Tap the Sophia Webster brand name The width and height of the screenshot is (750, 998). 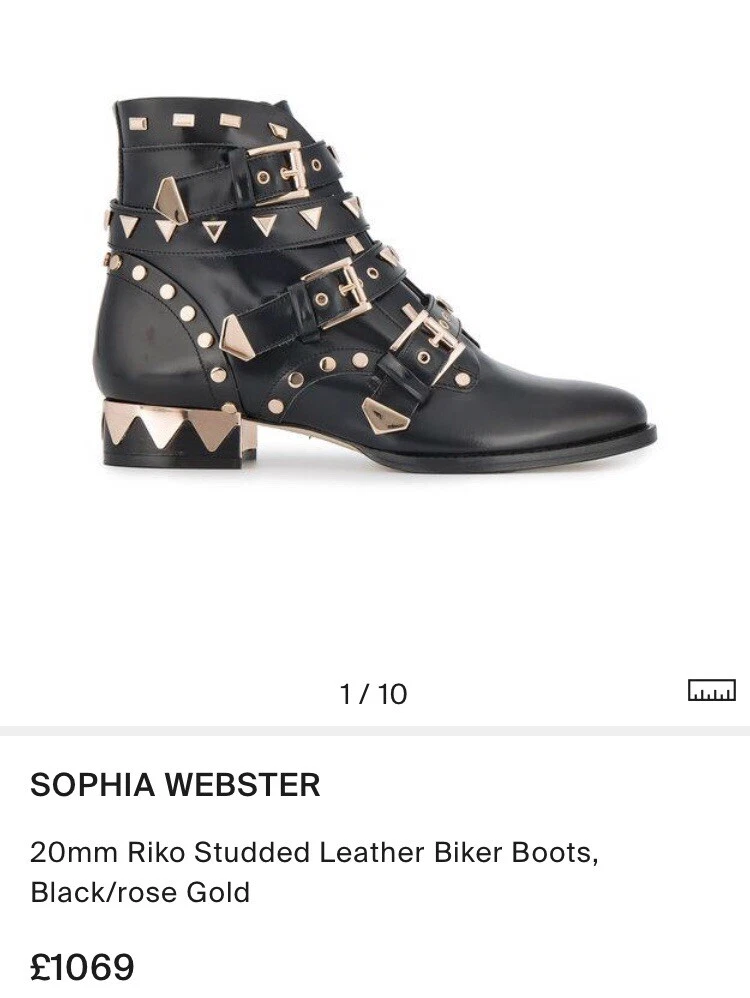175,784
